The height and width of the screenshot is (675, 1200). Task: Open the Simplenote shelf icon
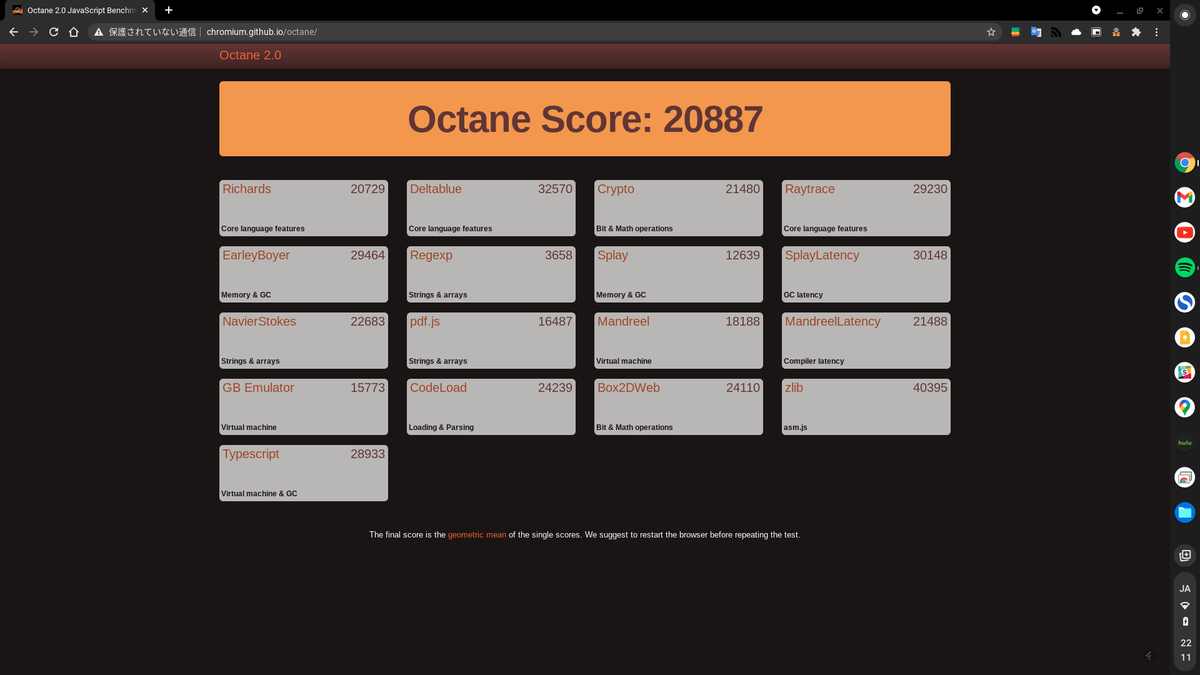tap(1185, 302)
